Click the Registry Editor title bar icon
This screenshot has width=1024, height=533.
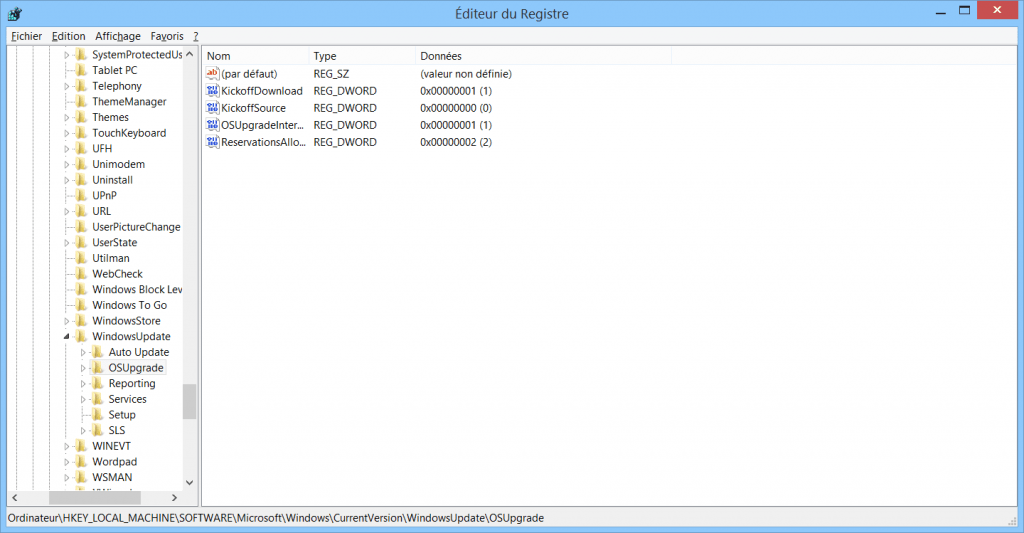(15, 13)
